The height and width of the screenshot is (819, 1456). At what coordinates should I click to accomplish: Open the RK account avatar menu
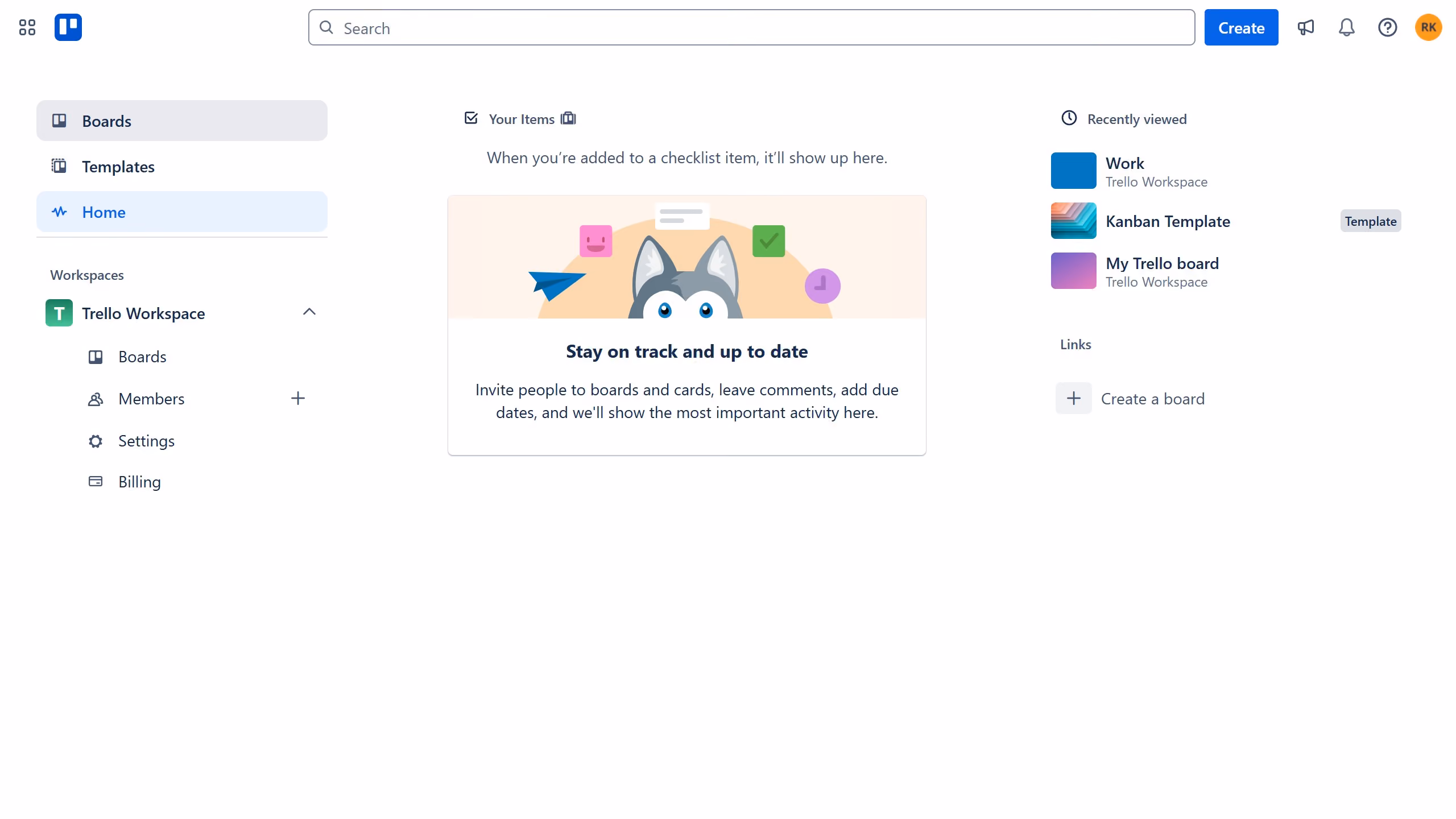click(x=1428, y=27)
